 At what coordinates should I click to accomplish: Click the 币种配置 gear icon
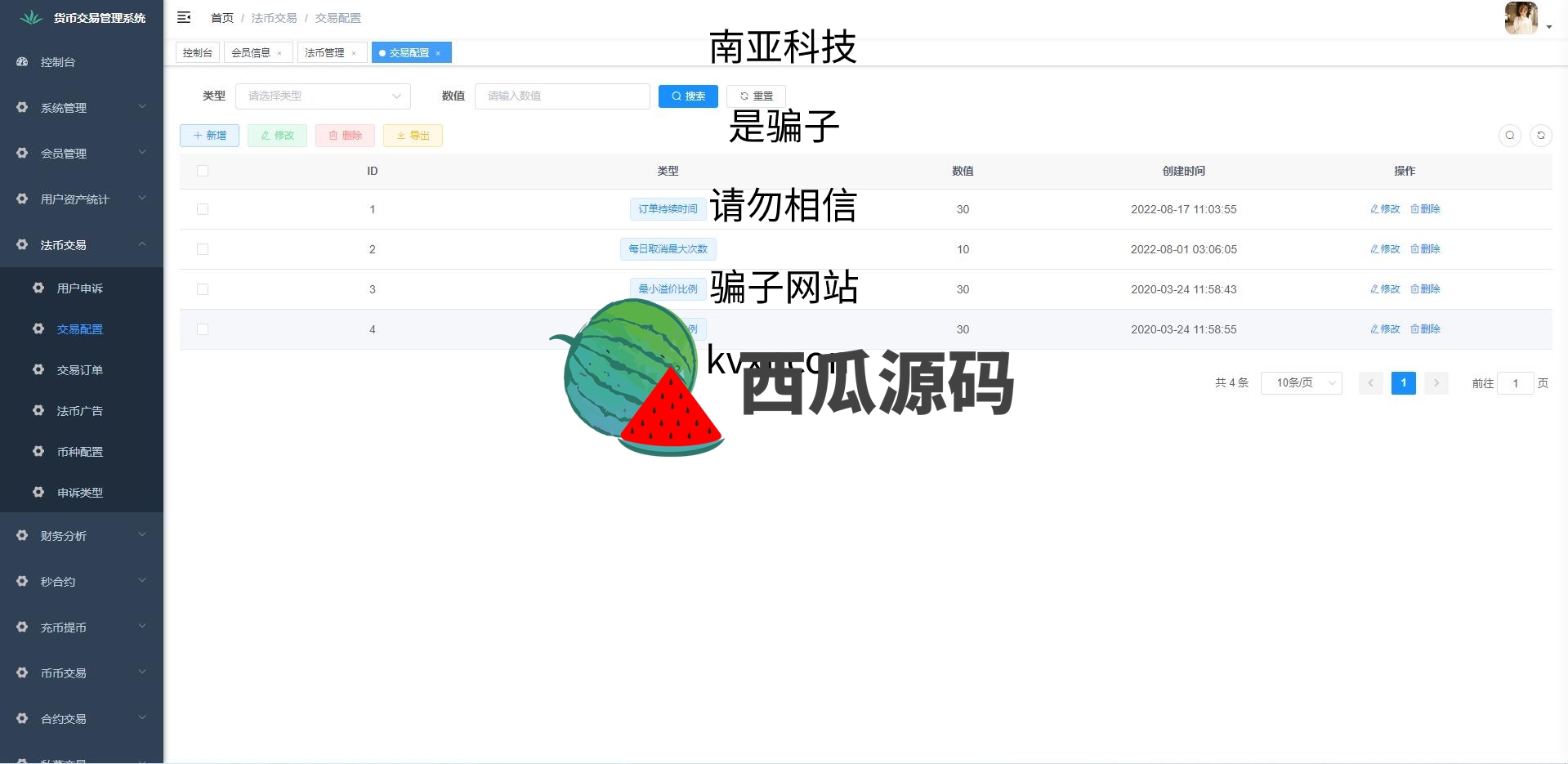(x=38, y=451)
